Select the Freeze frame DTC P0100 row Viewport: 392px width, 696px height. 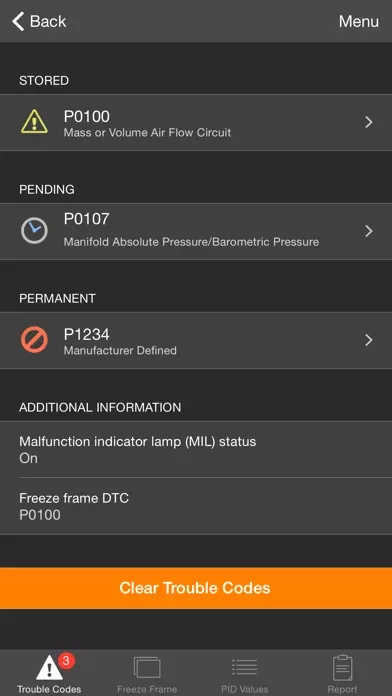click(x=196, y=506)
